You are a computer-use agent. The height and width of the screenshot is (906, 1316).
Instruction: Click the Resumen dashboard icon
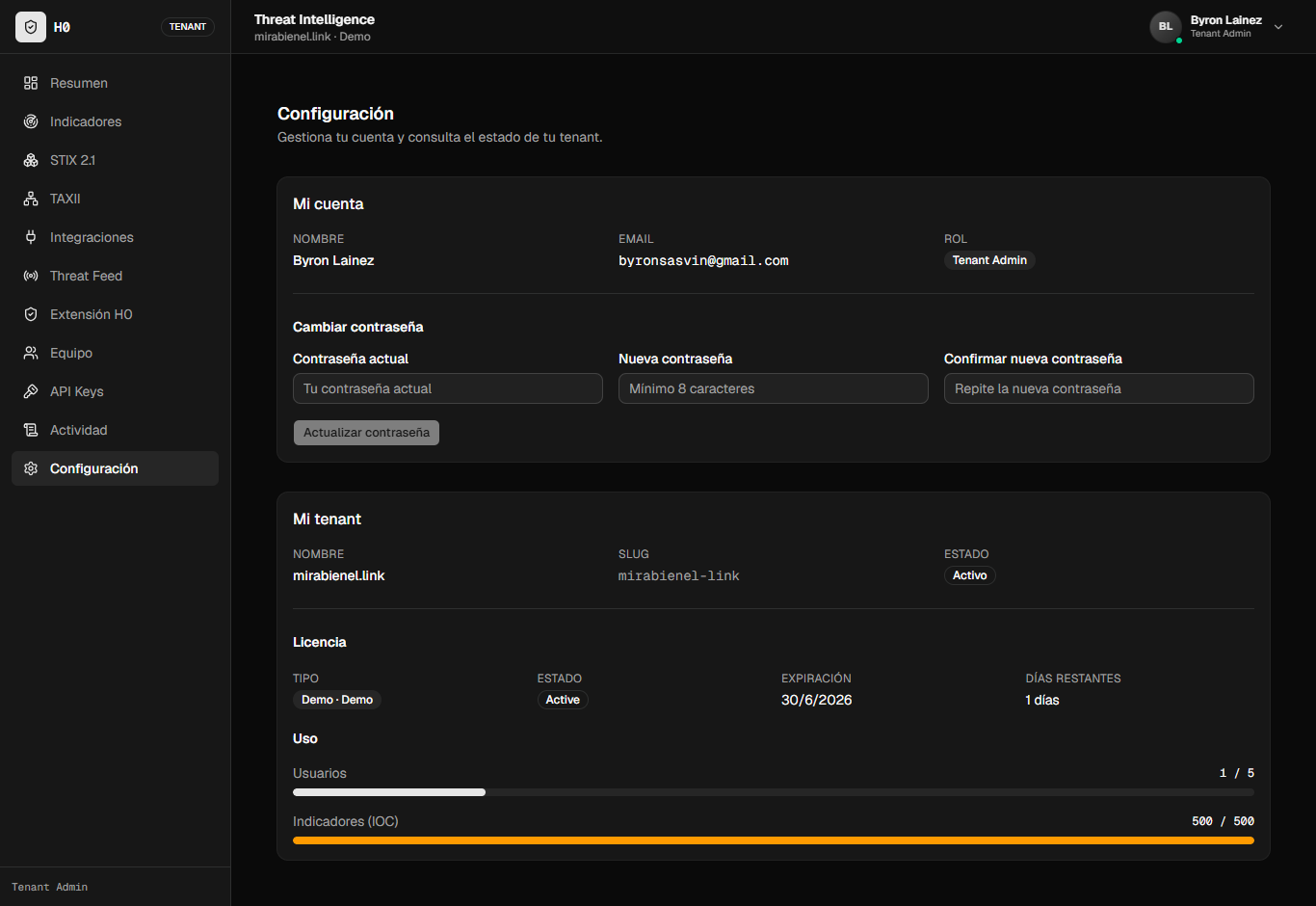click(31, 83)
